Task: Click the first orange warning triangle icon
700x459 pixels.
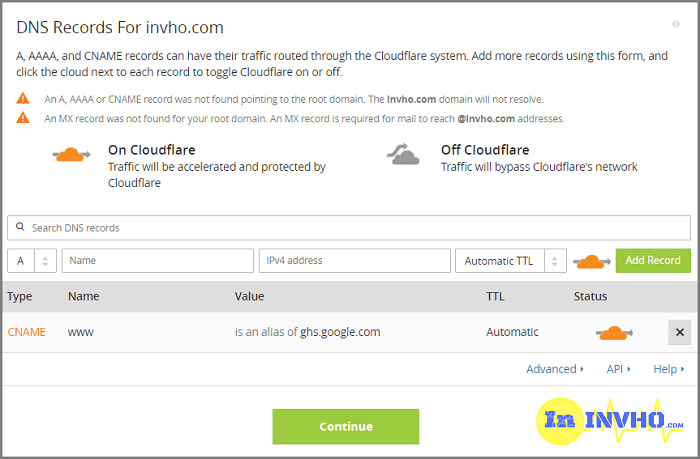Action: point(23,99)
